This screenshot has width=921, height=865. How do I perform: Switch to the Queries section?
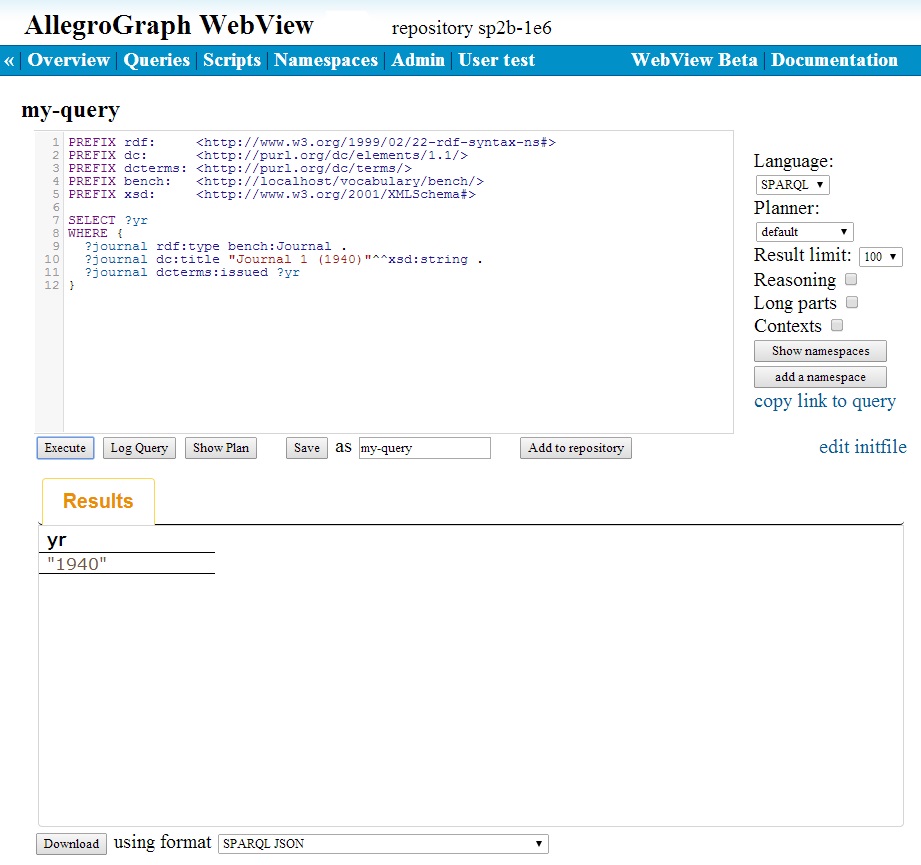tap(156, 60)
